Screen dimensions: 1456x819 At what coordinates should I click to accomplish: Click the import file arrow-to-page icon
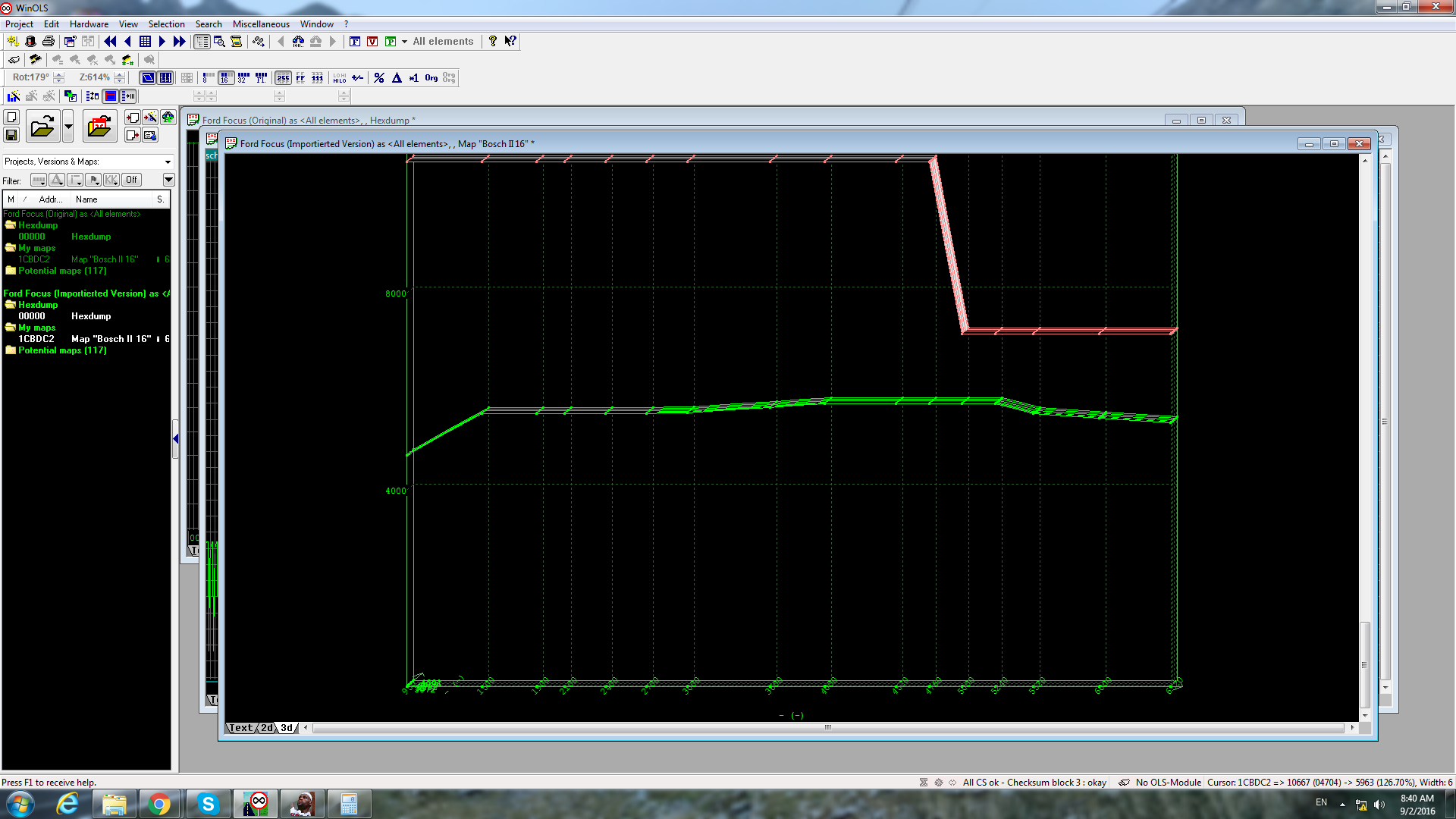pyautogui.click(x=132, y=117)
